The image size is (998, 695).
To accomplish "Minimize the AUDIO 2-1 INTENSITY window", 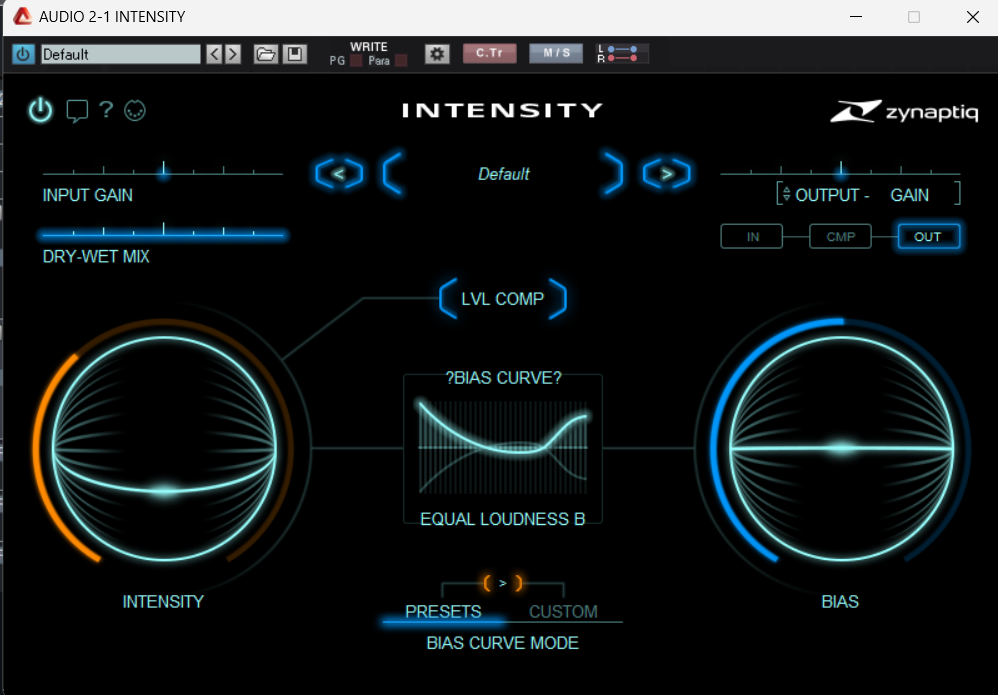I will click(x=856, y=17).
